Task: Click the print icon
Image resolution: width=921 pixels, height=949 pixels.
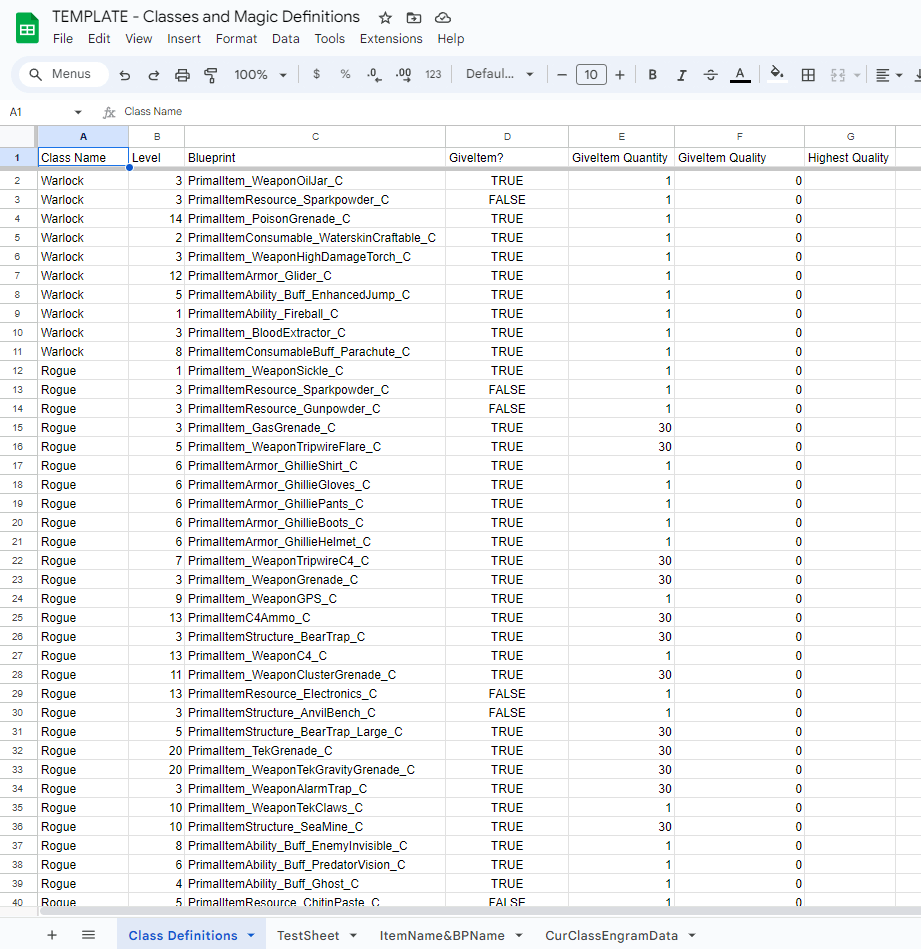Action: tap(182, 75)
